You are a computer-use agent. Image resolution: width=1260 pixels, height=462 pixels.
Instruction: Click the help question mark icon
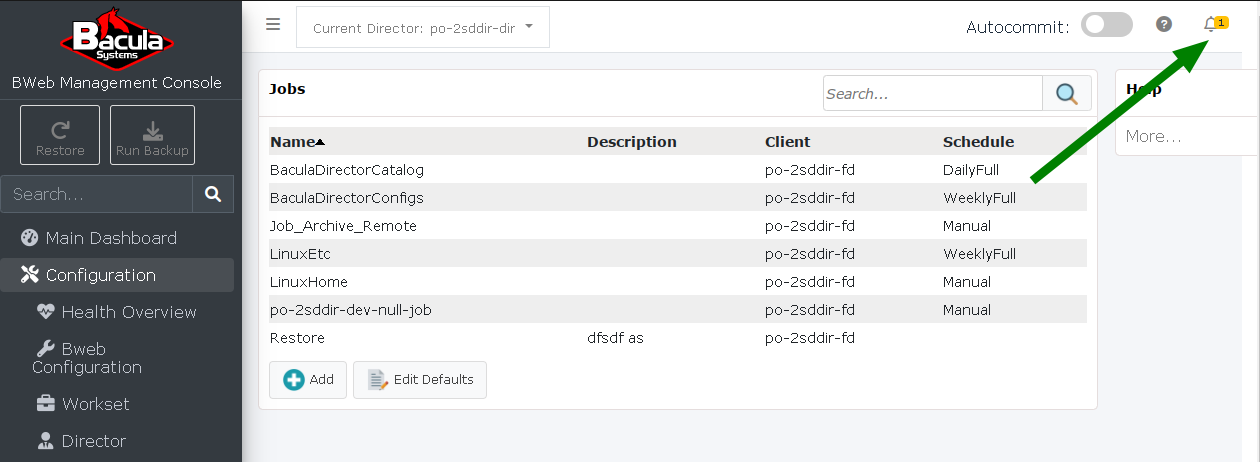[1164, 25]
